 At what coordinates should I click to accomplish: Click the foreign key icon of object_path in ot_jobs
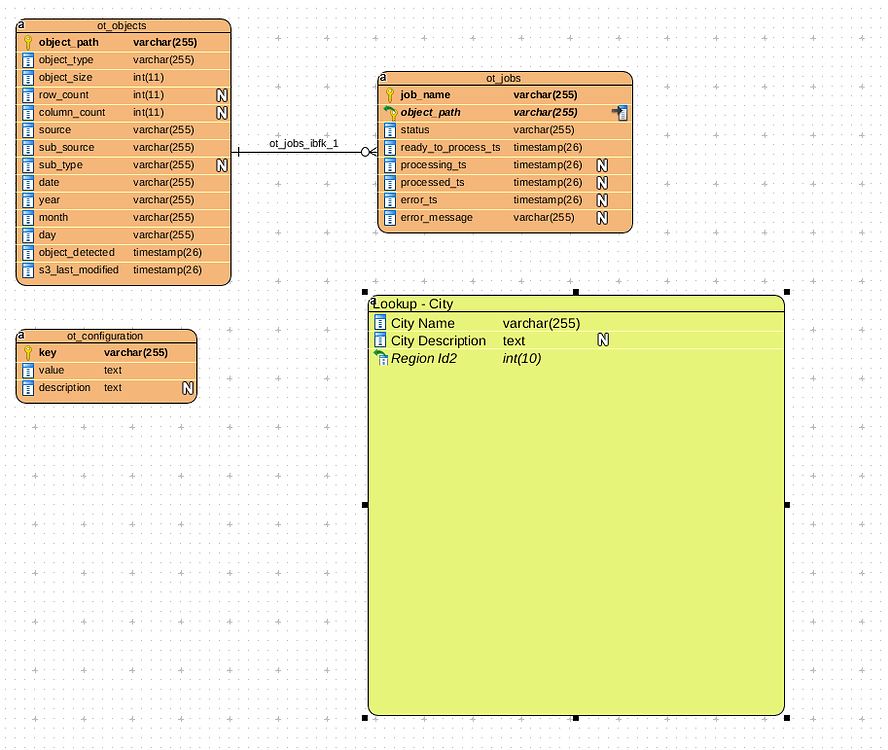(390, 113)
